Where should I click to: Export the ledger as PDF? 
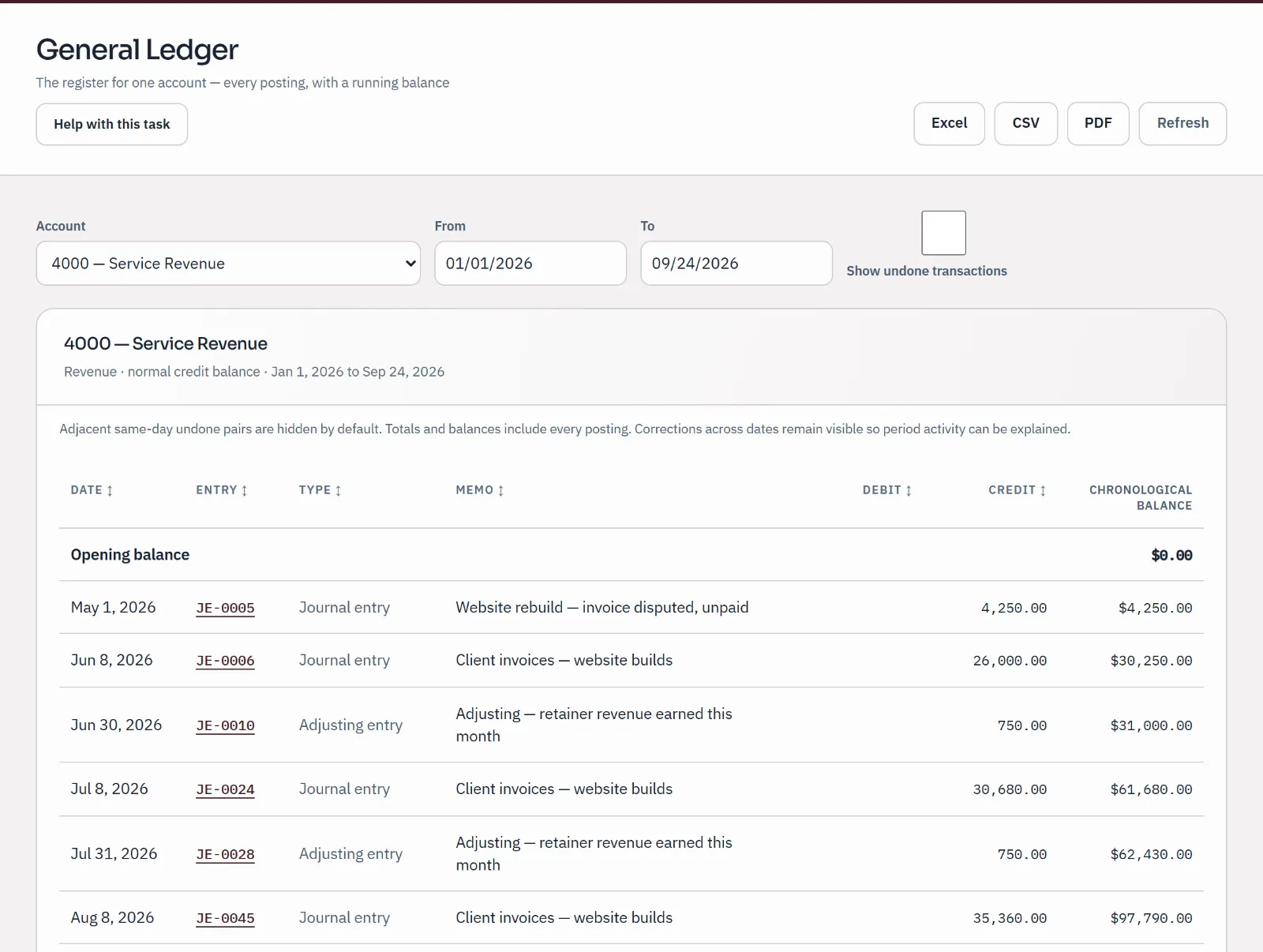tap(1098, 123)
